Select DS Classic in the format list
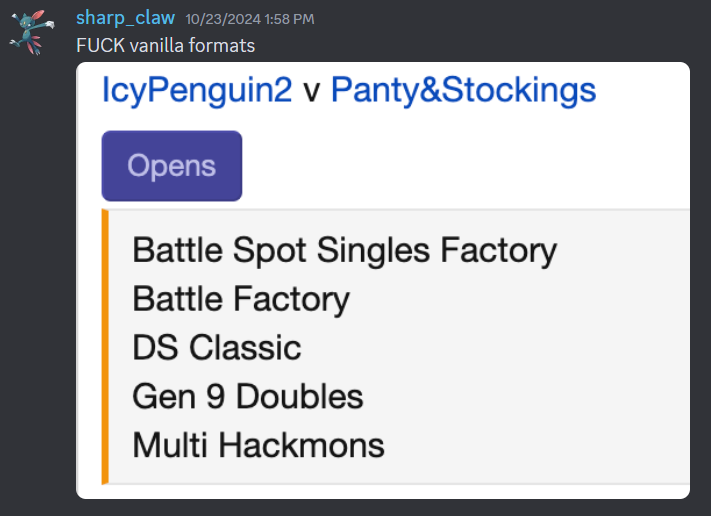This screenshot has width=711, height=516. [216, 348]
